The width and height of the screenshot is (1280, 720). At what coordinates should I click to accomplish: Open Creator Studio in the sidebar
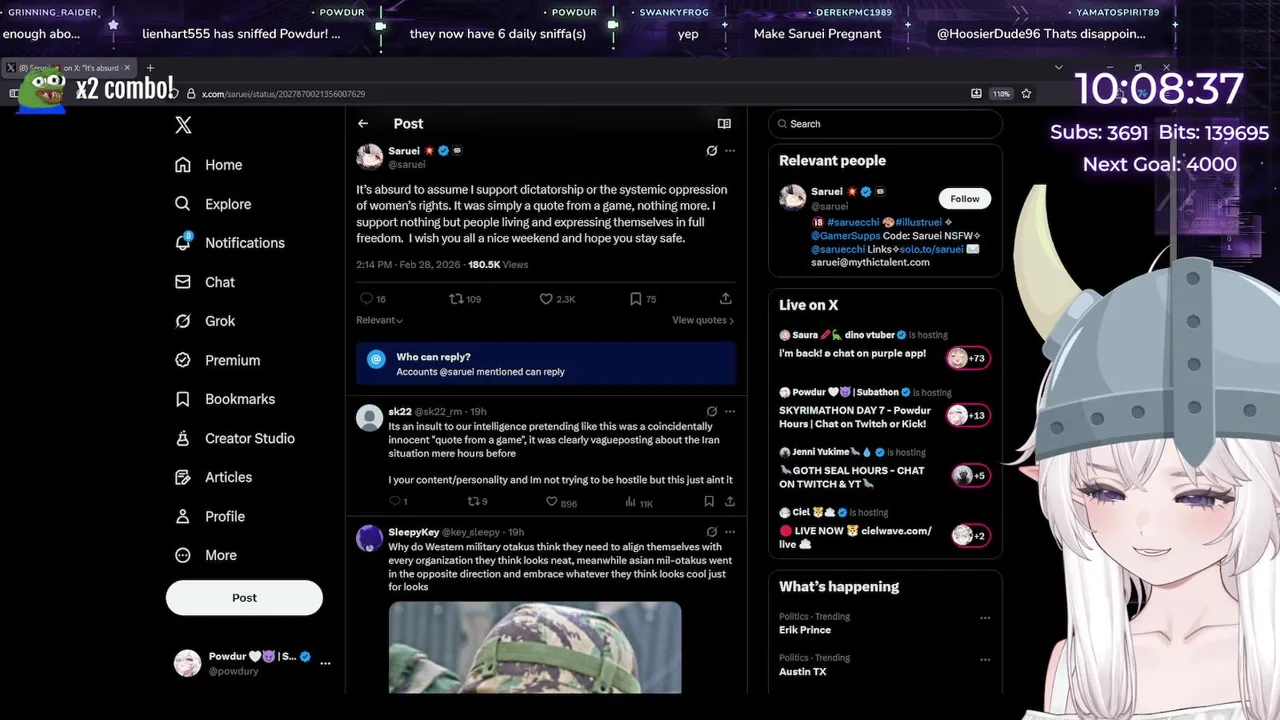point(235,438)
